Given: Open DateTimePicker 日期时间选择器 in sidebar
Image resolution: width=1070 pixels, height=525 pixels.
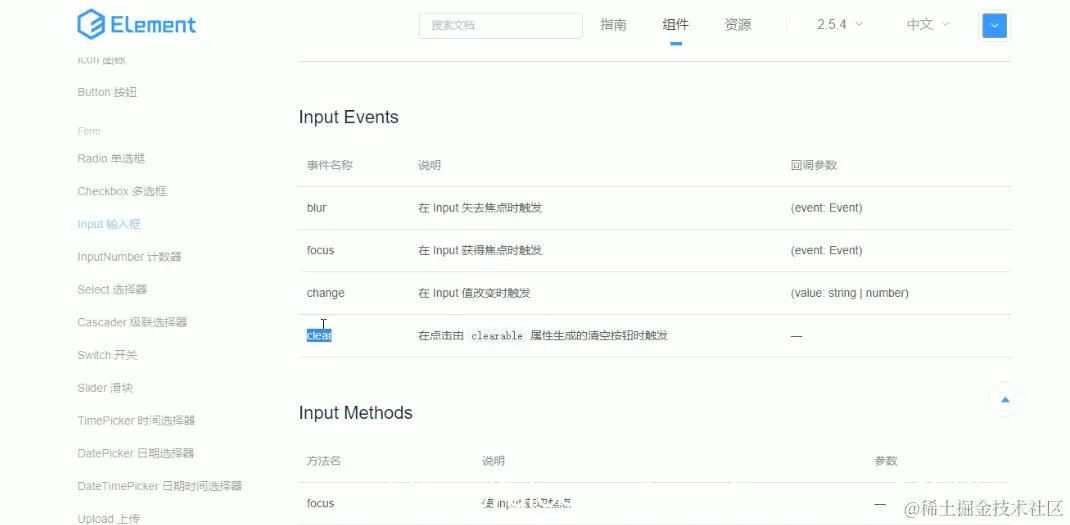Looking at the screenshot, I should tap(160, 486).
